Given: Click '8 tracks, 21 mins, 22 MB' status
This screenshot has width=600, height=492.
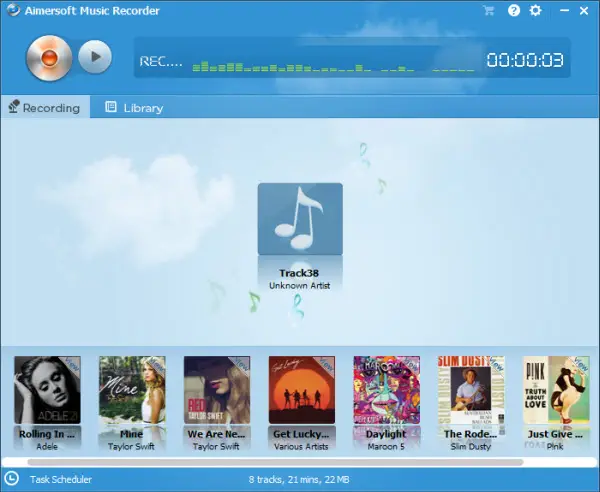Looking at the screenshot, I should 299,479.
